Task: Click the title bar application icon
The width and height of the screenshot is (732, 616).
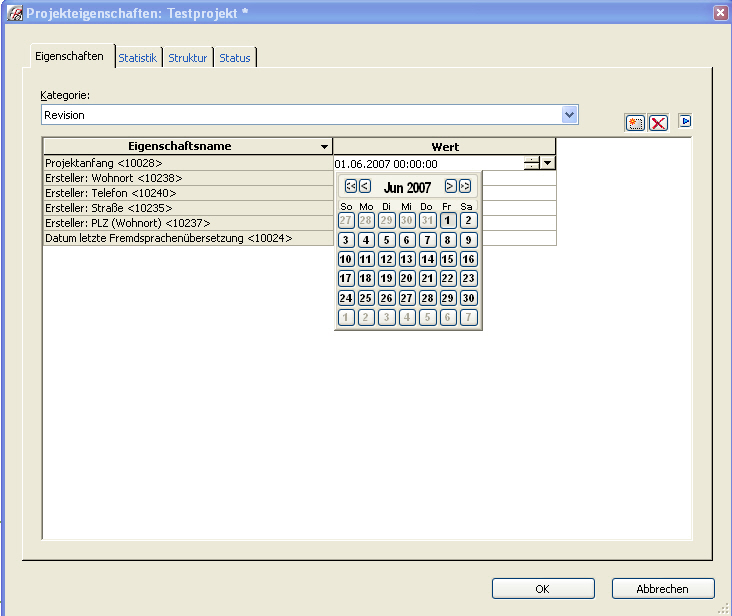Action: [x=14, y=13]
